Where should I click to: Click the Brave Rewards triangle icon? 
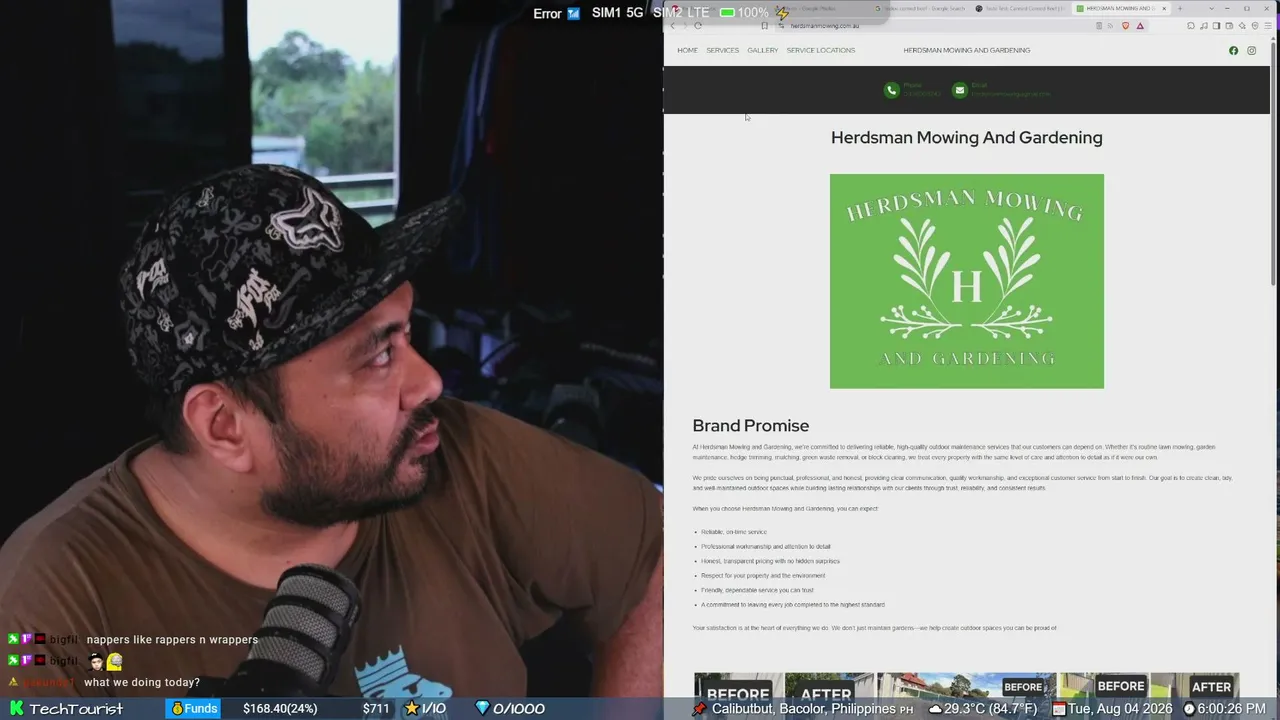tap(1140, 26)
